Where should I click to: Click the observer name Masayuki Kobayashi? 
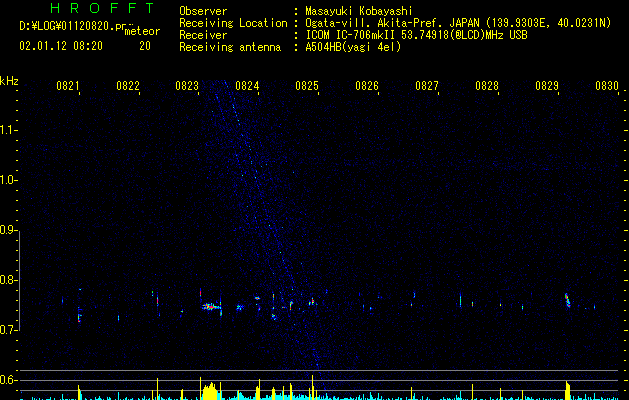(x=359, y=11)
